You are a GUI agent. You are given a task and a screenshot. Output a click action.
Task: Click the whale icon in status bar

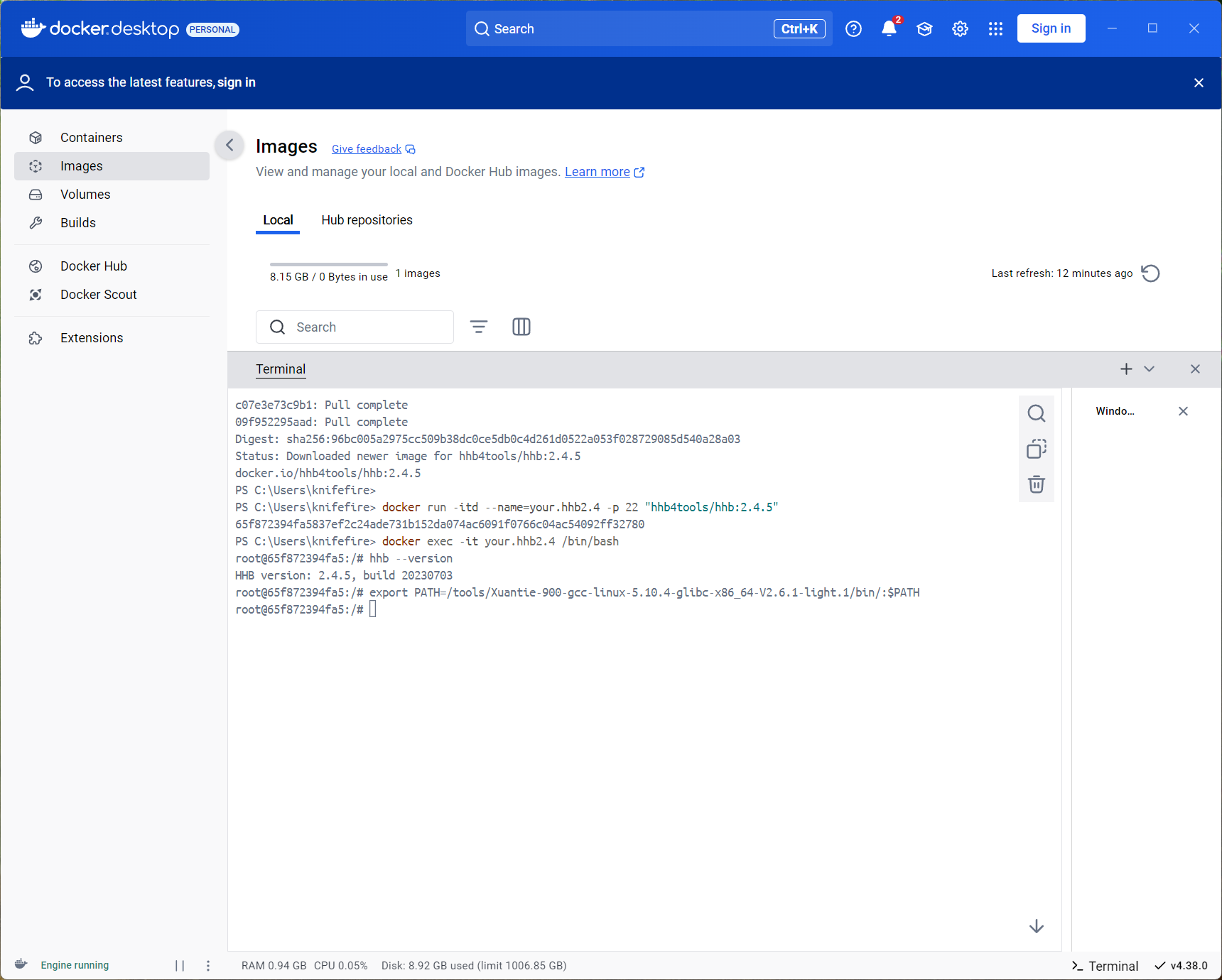click(x=21, y=964)
